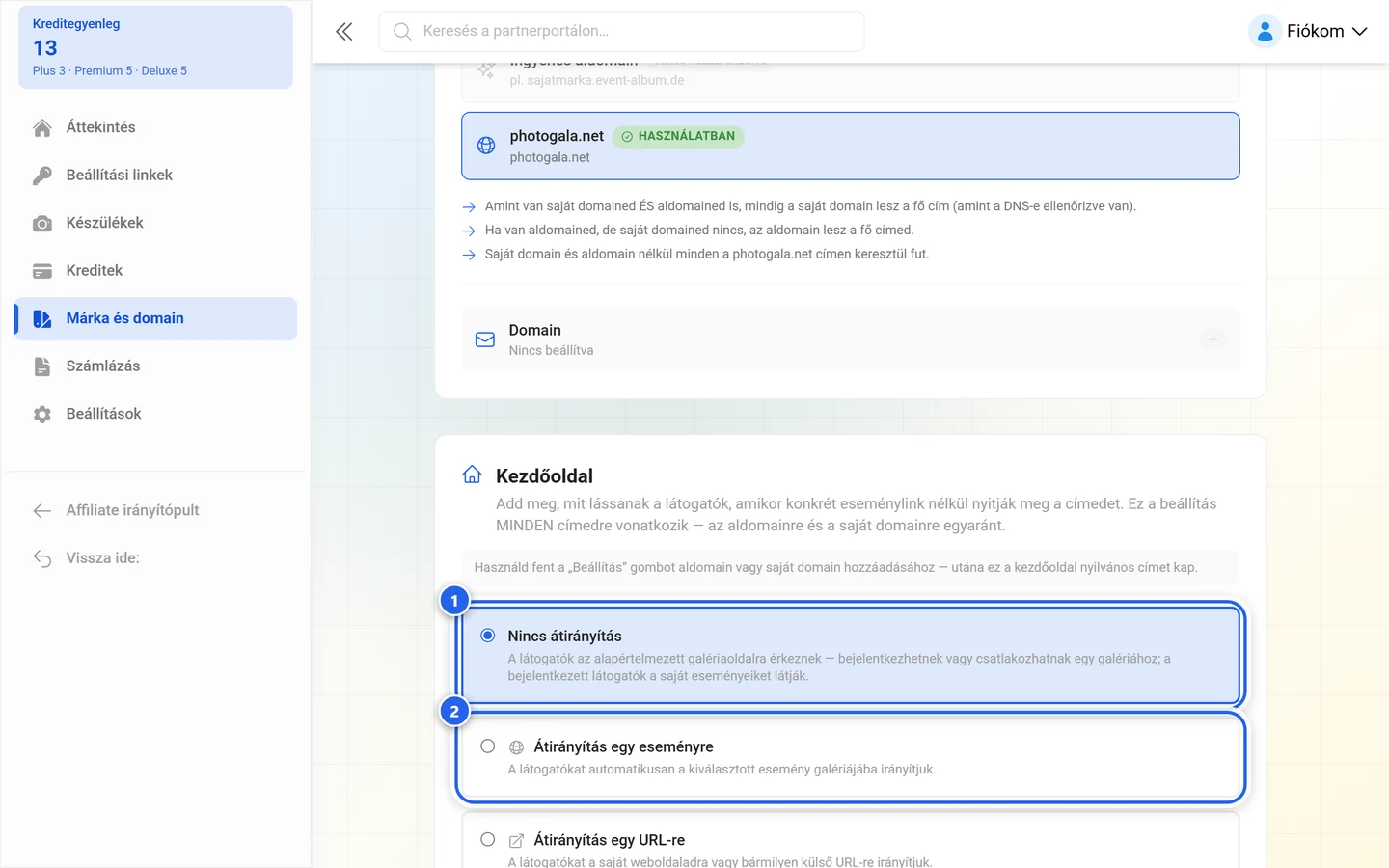Click the Beállítási linkek key icon

click(42, 176)
